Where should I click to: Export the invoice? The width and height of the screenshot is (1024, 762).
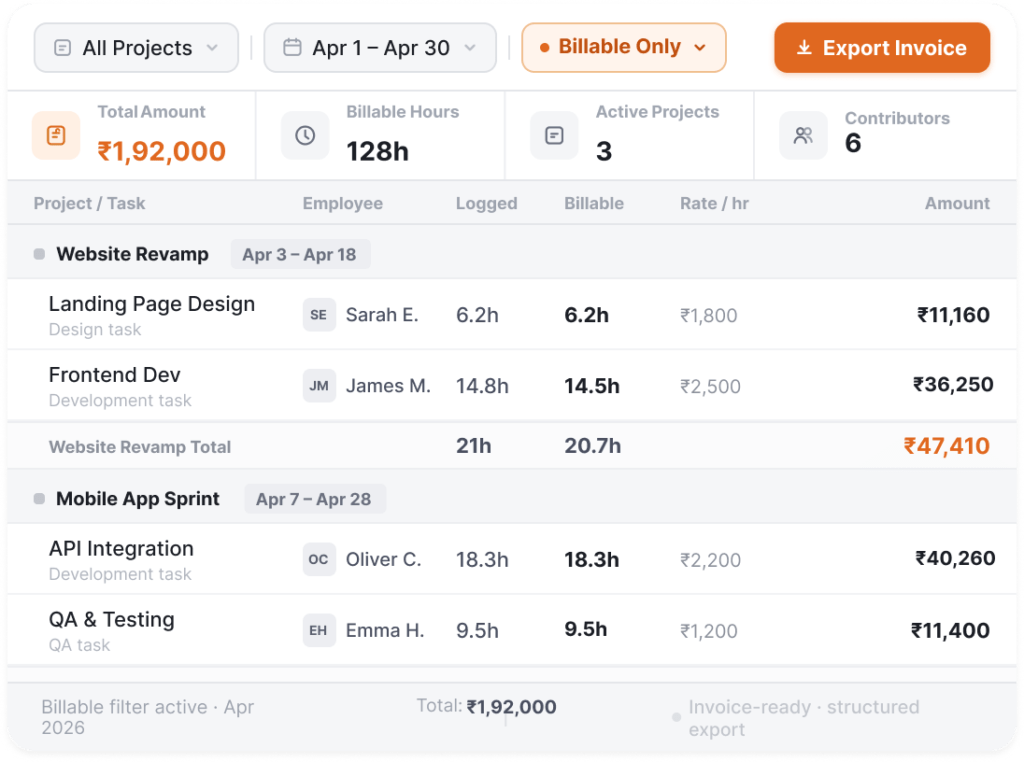tap(882, 48)
